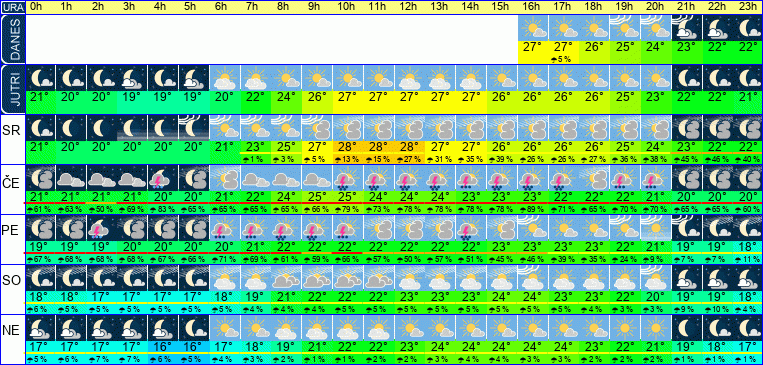Click the SO 10h overcast cloud icon
The width and height of the screenshot is (763, 365).
(348, 278)
